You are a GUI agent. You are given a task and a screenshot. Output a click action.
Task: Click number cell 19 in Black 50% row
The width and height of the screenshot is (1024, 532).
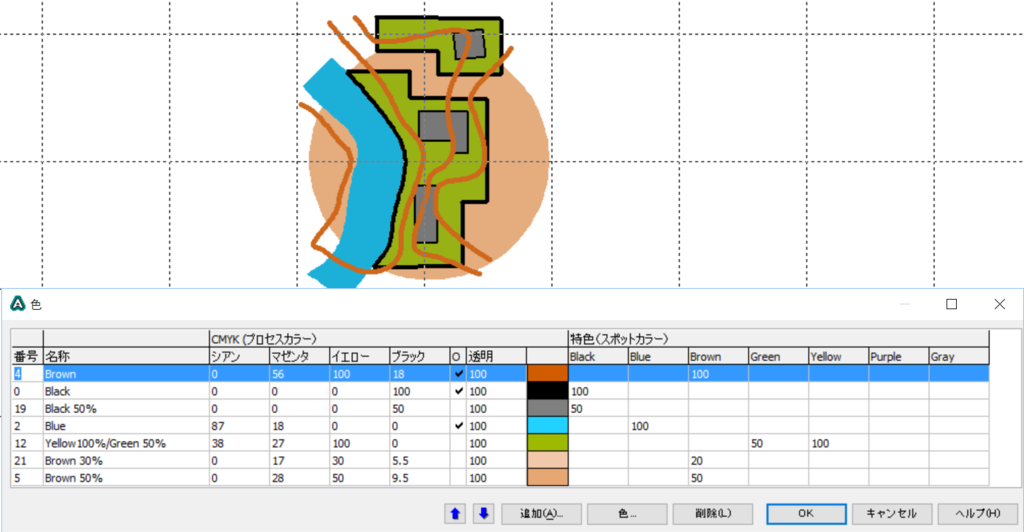pyautogui.click(x=27, y=409)
